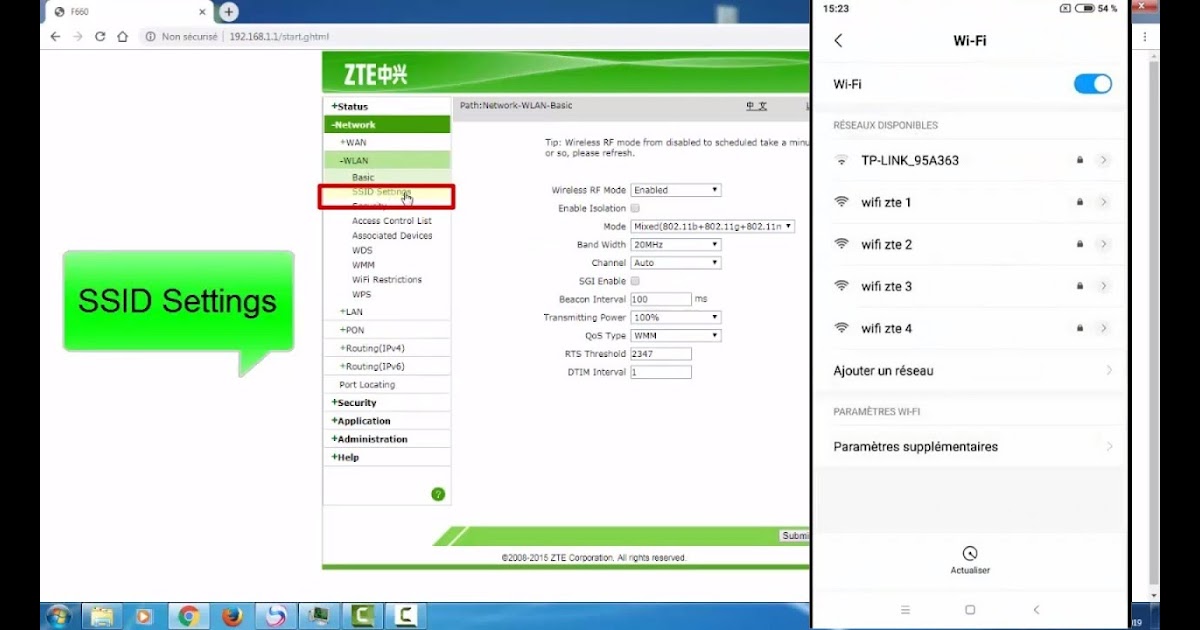Open details arrow for wifi zte 4

click(1103, 328)
